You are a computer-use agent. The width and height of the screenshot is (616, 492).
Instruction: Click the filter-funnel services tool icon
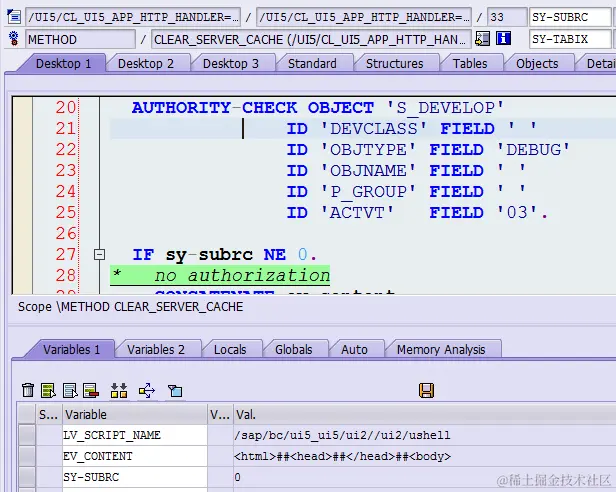point(175,390)
